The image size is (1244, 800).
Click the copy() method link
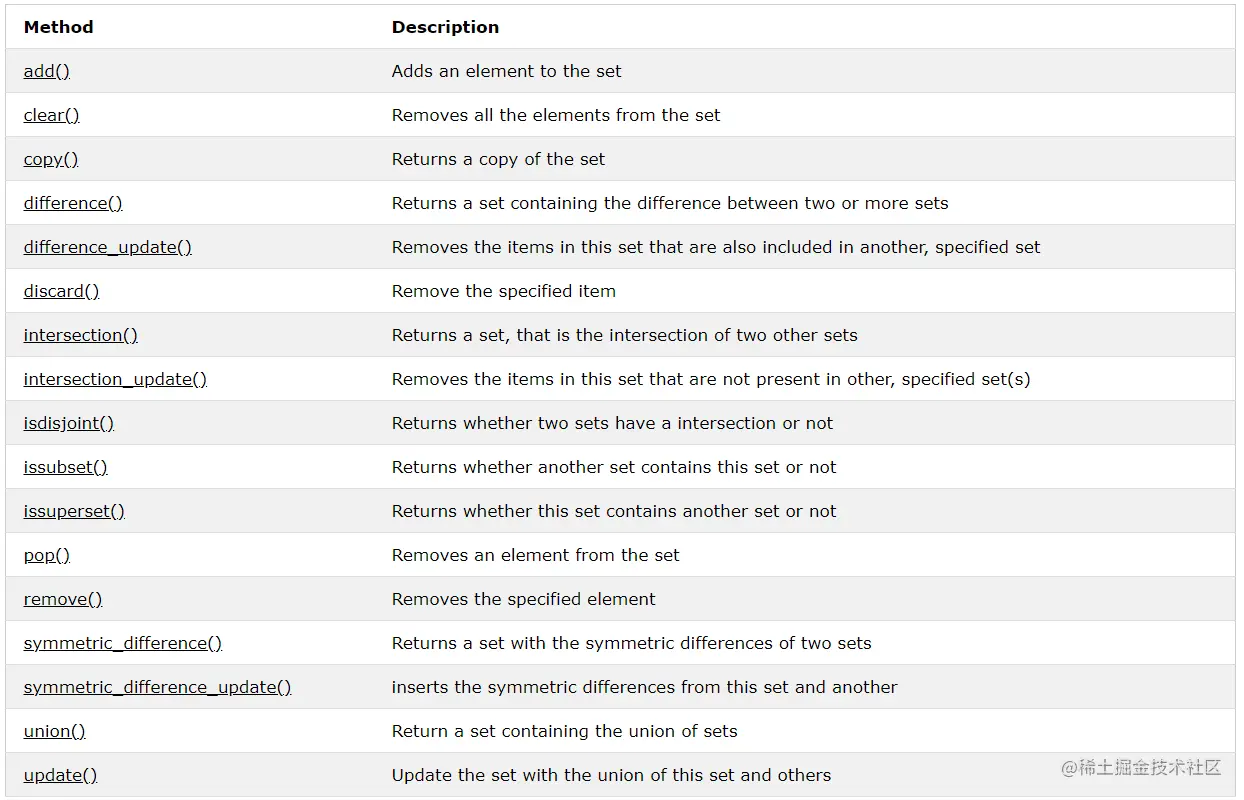pyautogui.click(x=51, y=159)
